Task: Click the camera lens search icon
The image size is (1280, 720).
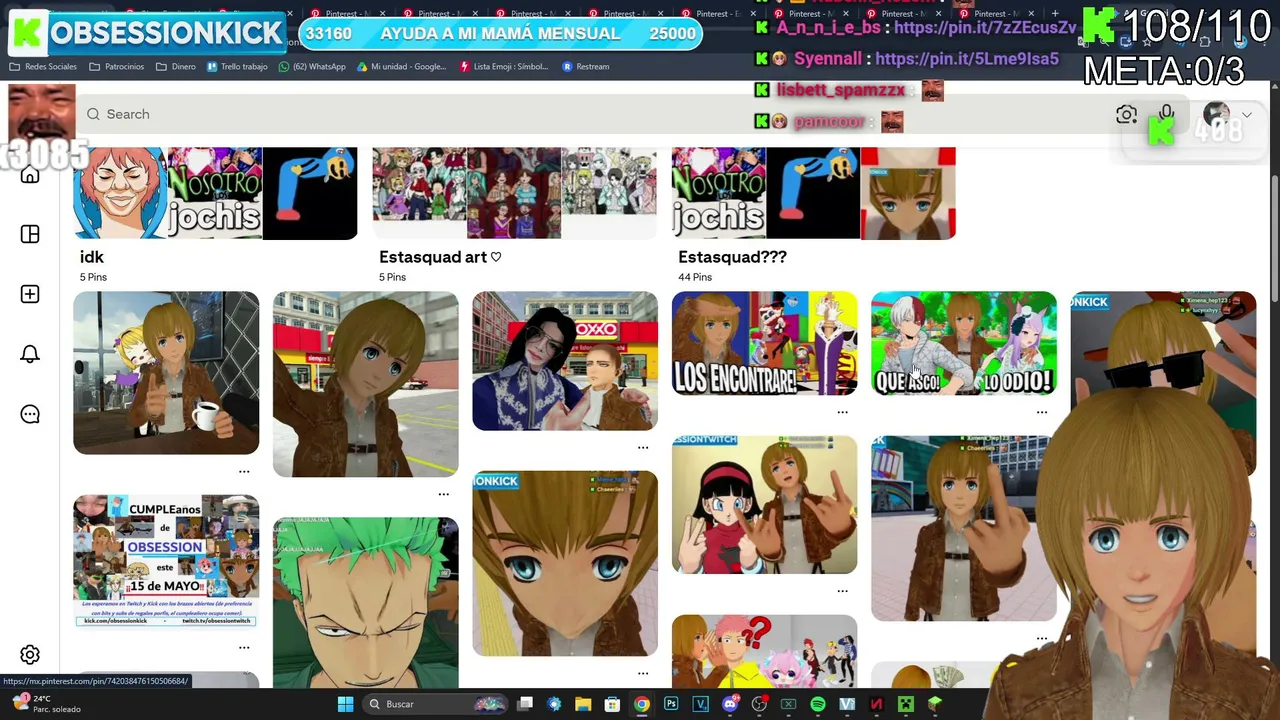Action: click(x=1126, y=115)
